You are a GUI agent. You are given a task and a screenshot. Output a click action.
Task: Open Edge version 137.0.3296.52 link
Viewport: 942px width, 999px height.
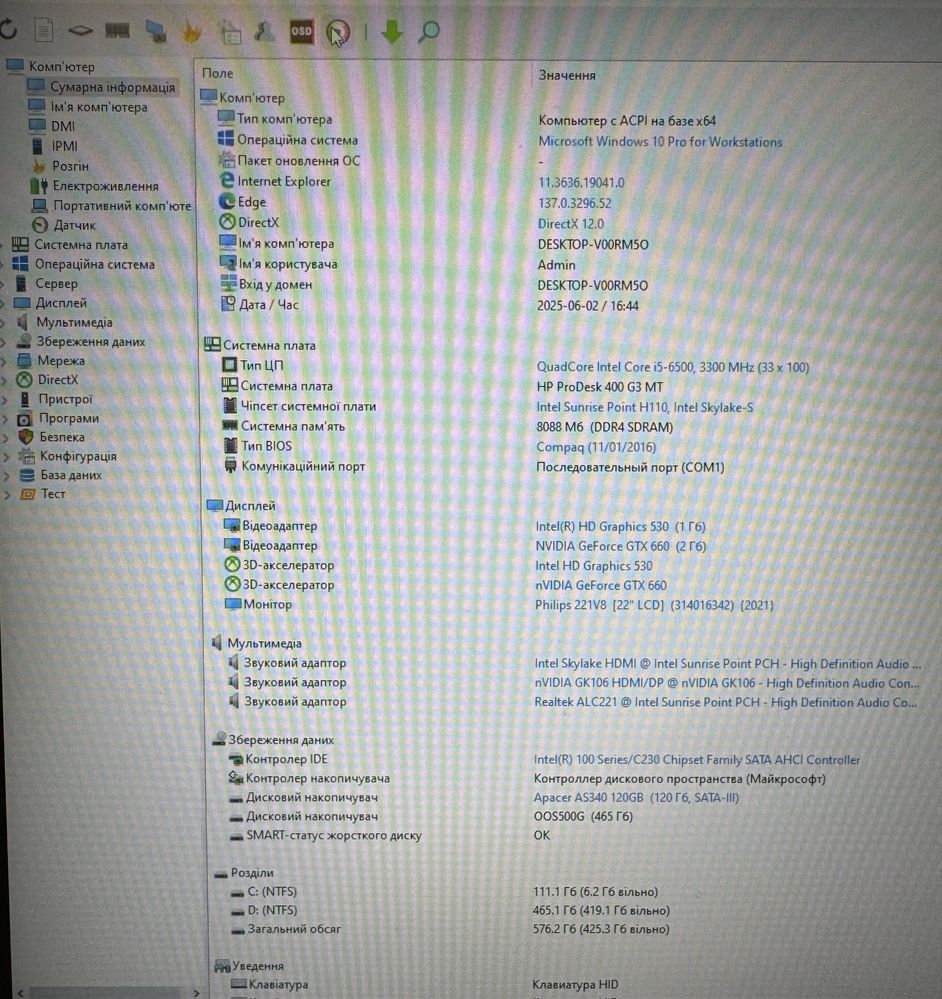pyautogui.click(x=574, y=203)
